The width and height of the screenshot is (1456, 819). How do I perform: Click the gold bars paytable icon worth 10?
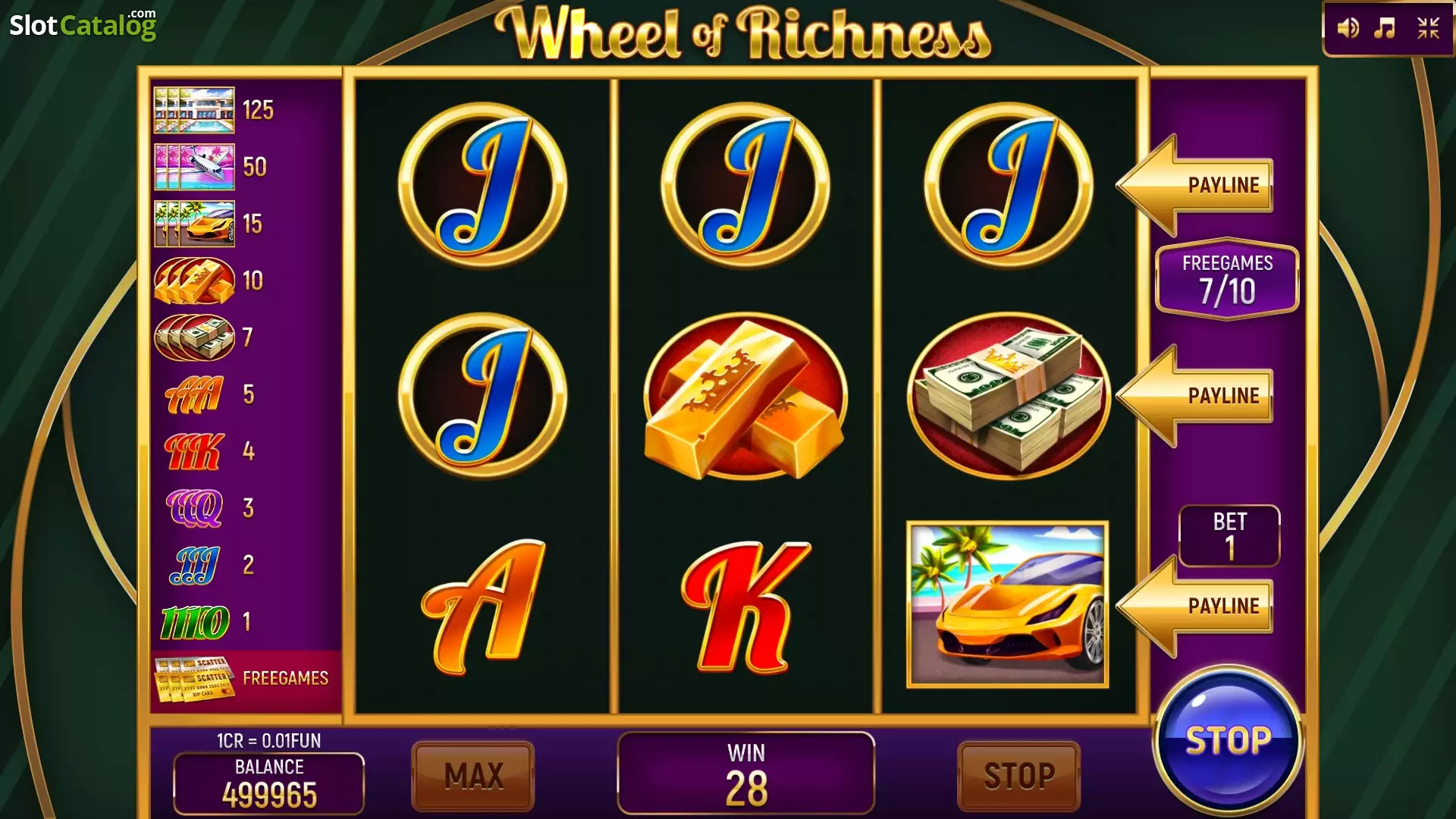pos(194,281)
